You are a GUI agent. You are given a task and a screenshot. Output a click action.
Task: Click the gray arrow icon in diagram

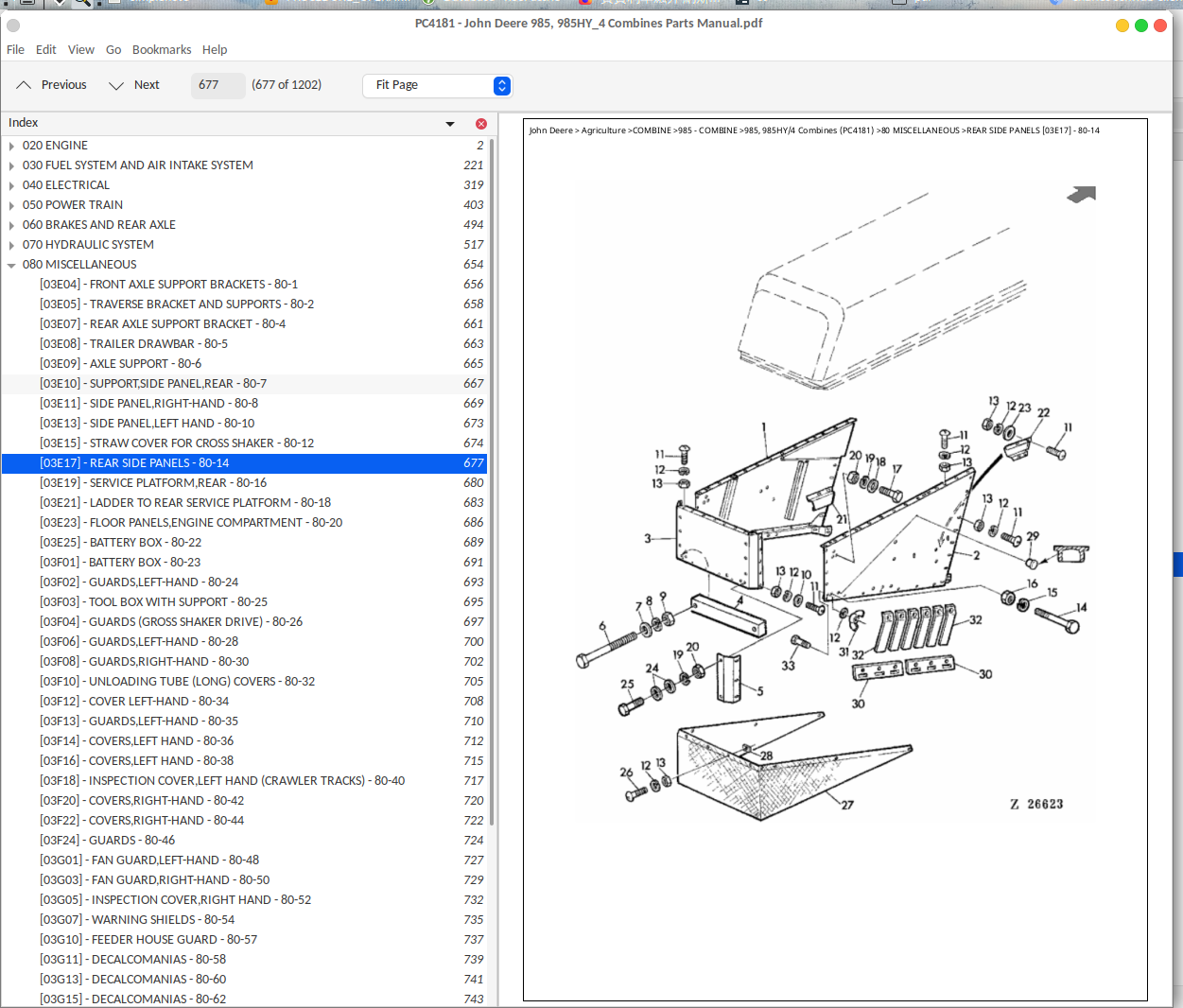(1081, 194)
